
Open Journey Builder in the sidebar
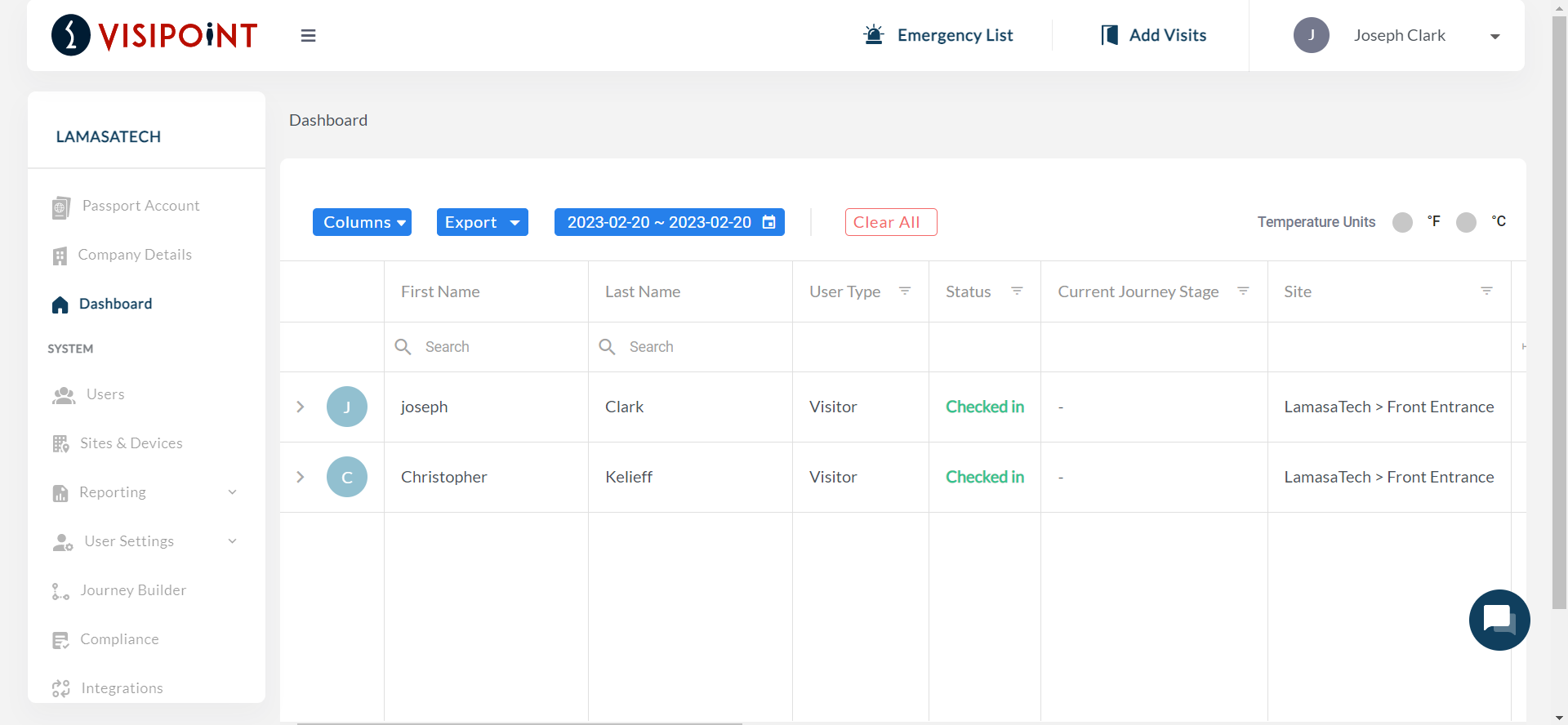point(132,590)
